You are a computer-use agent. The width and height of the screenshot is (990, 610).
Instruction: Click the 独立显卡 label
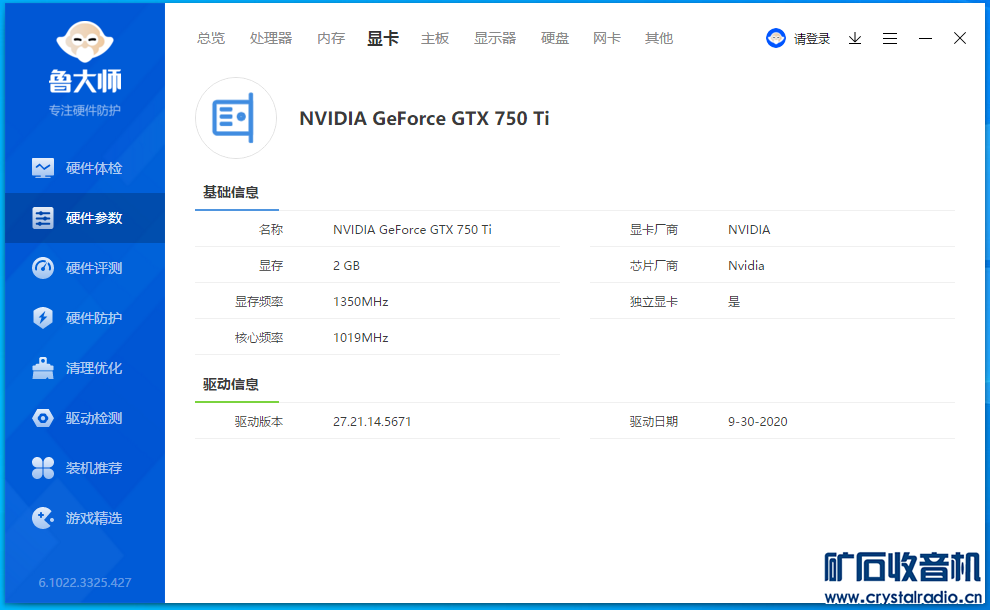coord(653,302)
